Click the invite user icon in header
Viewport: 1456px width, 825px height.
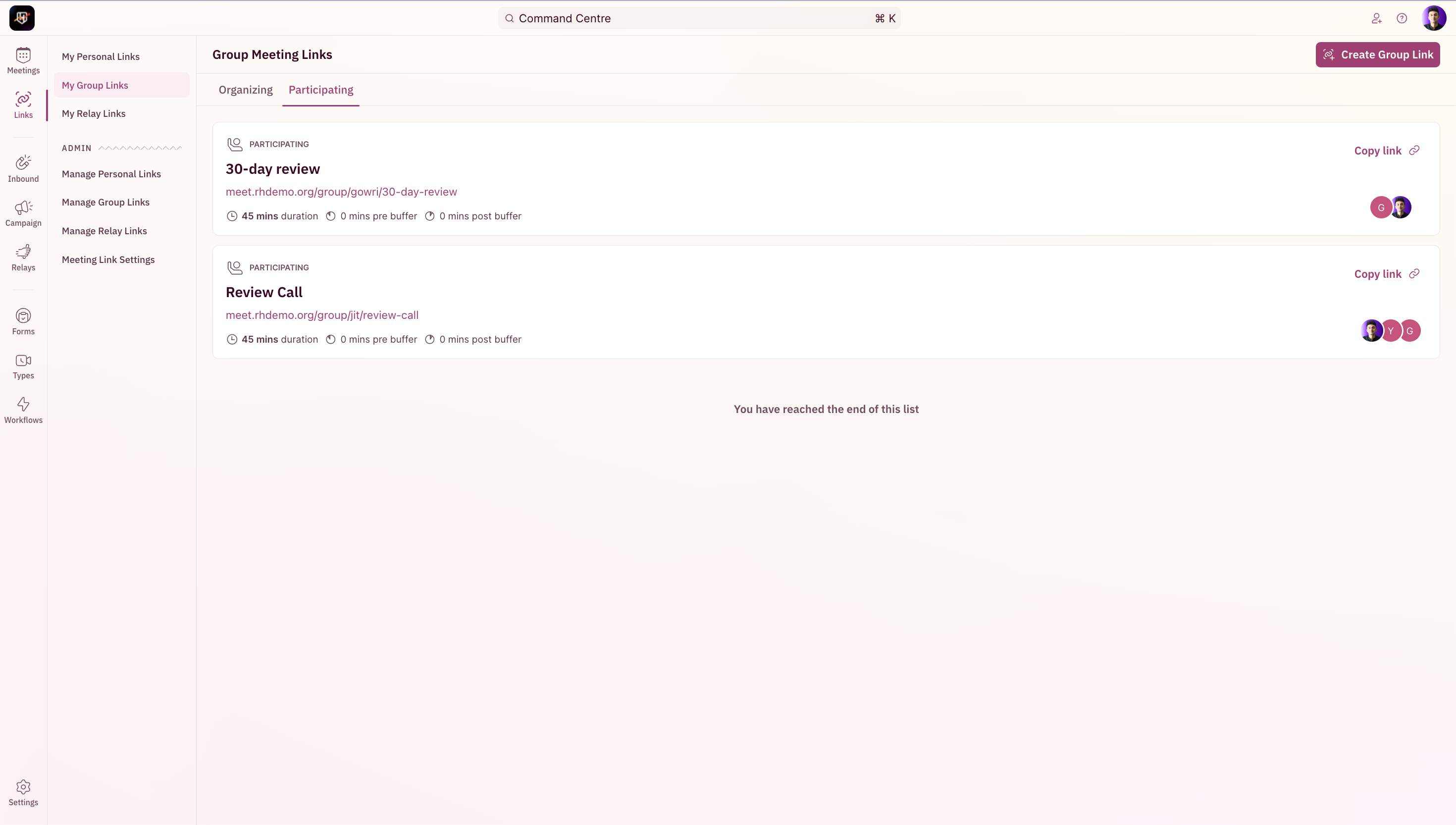click(x=1377, y=18)
